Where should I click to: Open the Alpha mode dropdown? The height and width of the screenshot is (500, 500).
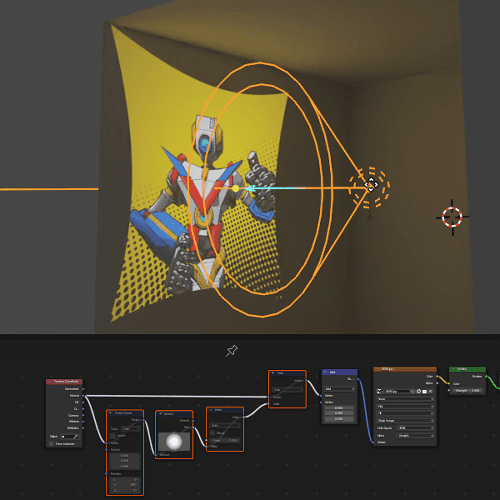pos(416,436)
